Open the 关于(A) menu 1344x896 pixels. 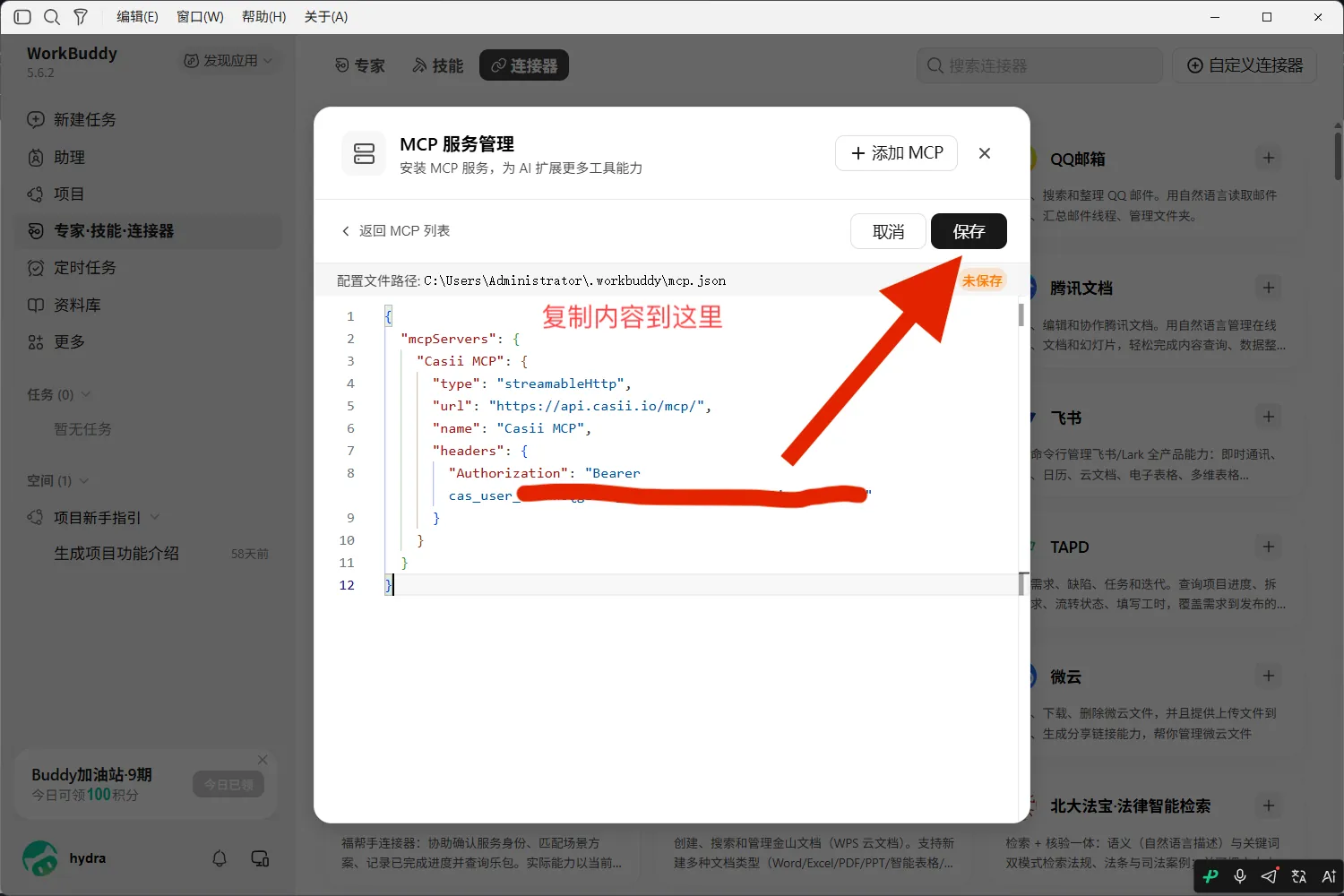click(x=326, y=17)
